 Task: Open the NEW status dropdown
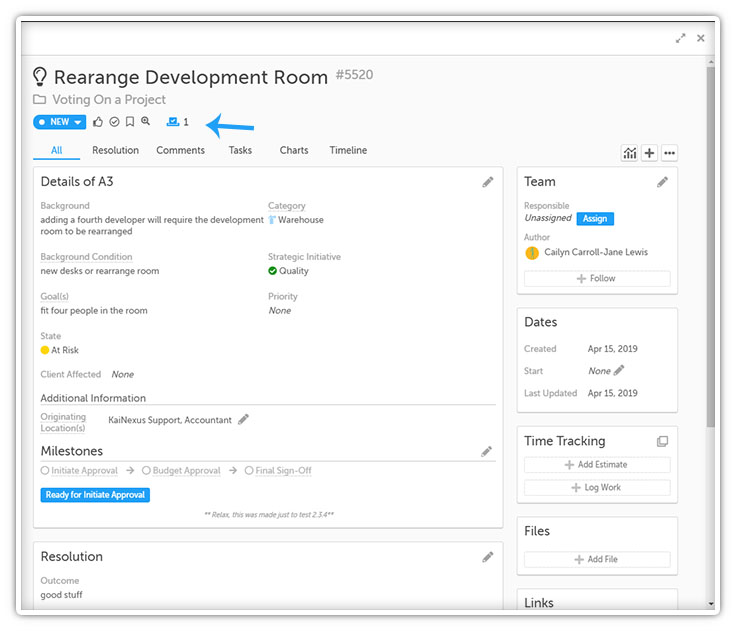(60, 122)
